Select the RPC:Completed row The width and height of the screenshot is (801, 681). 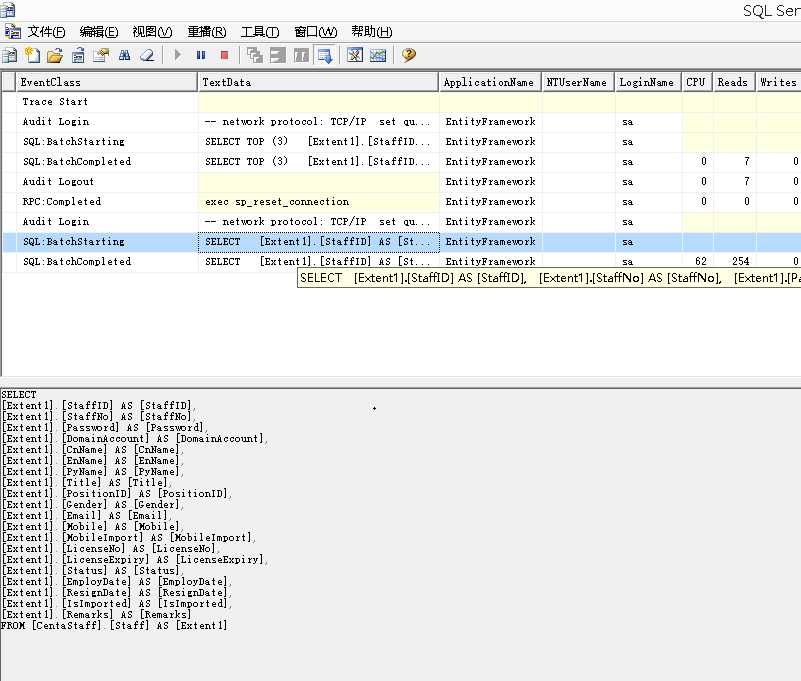400,201
